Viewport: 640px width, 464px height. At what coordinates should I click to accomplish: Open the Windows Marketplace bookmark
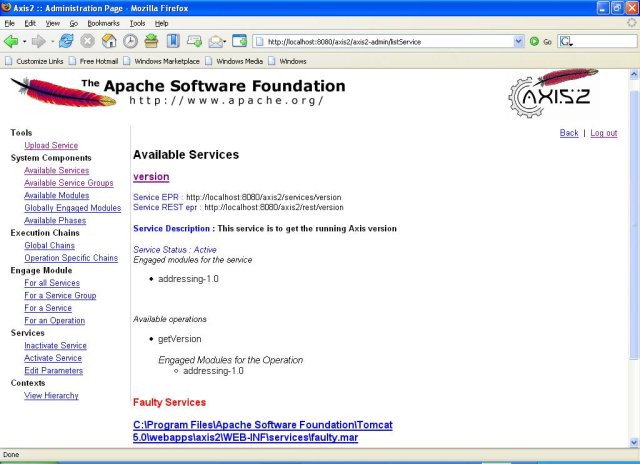[x=162, y=61]
